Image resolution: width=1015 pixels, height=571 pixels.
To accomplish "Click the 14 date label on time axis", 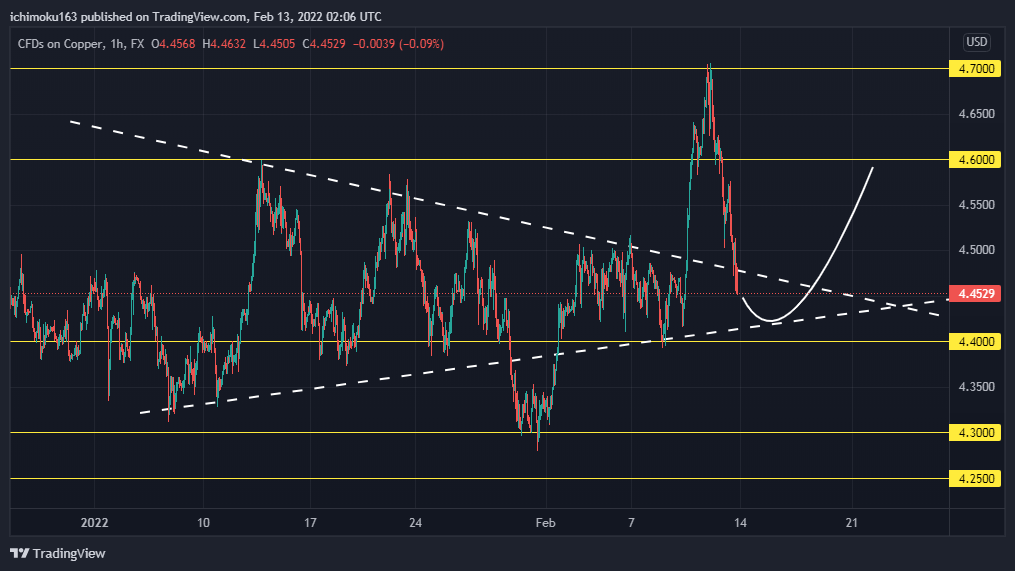I will (x=741, y=522).
